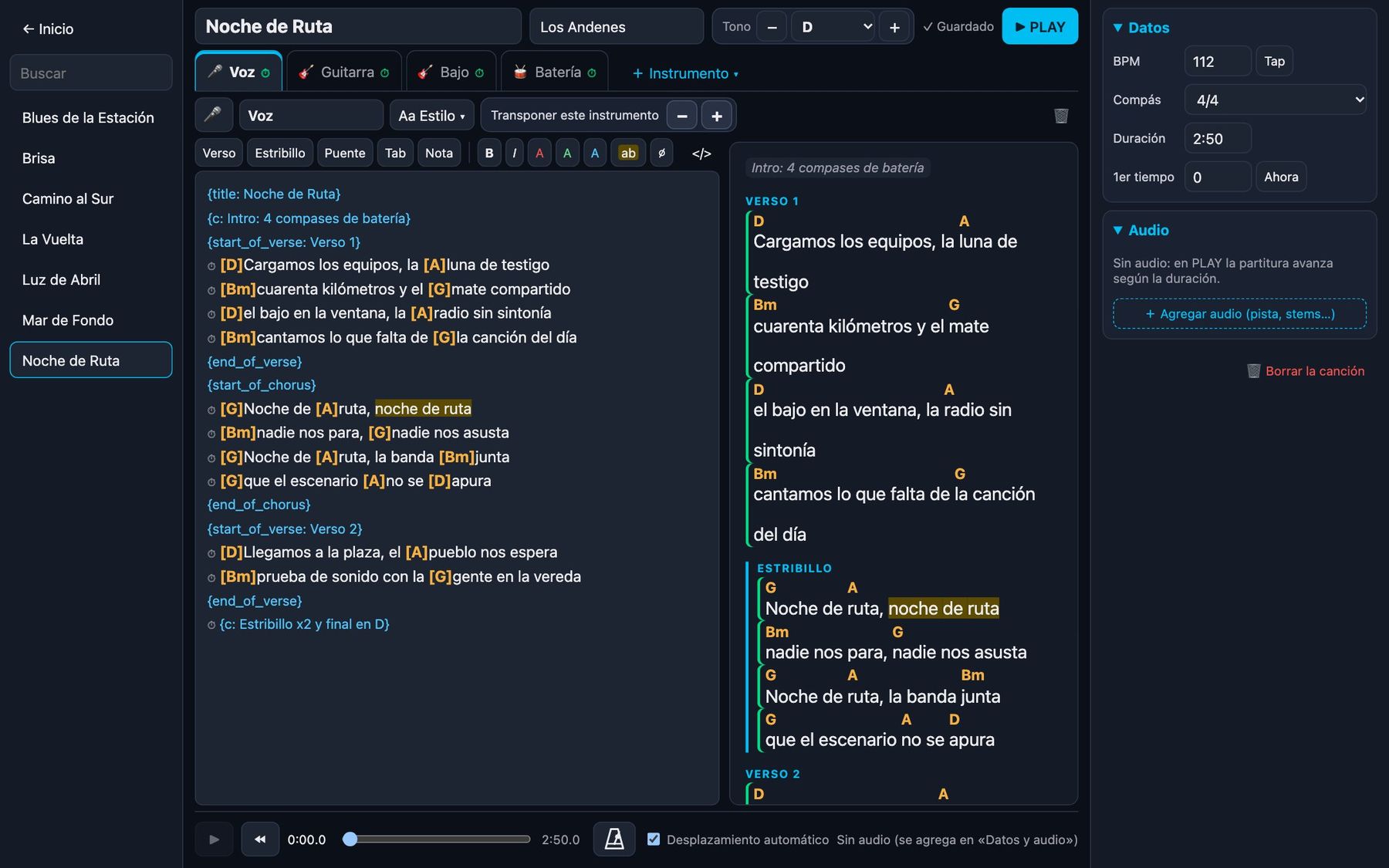
Task: Open the Aa Estilo dropdown
Action: [431, 116]
